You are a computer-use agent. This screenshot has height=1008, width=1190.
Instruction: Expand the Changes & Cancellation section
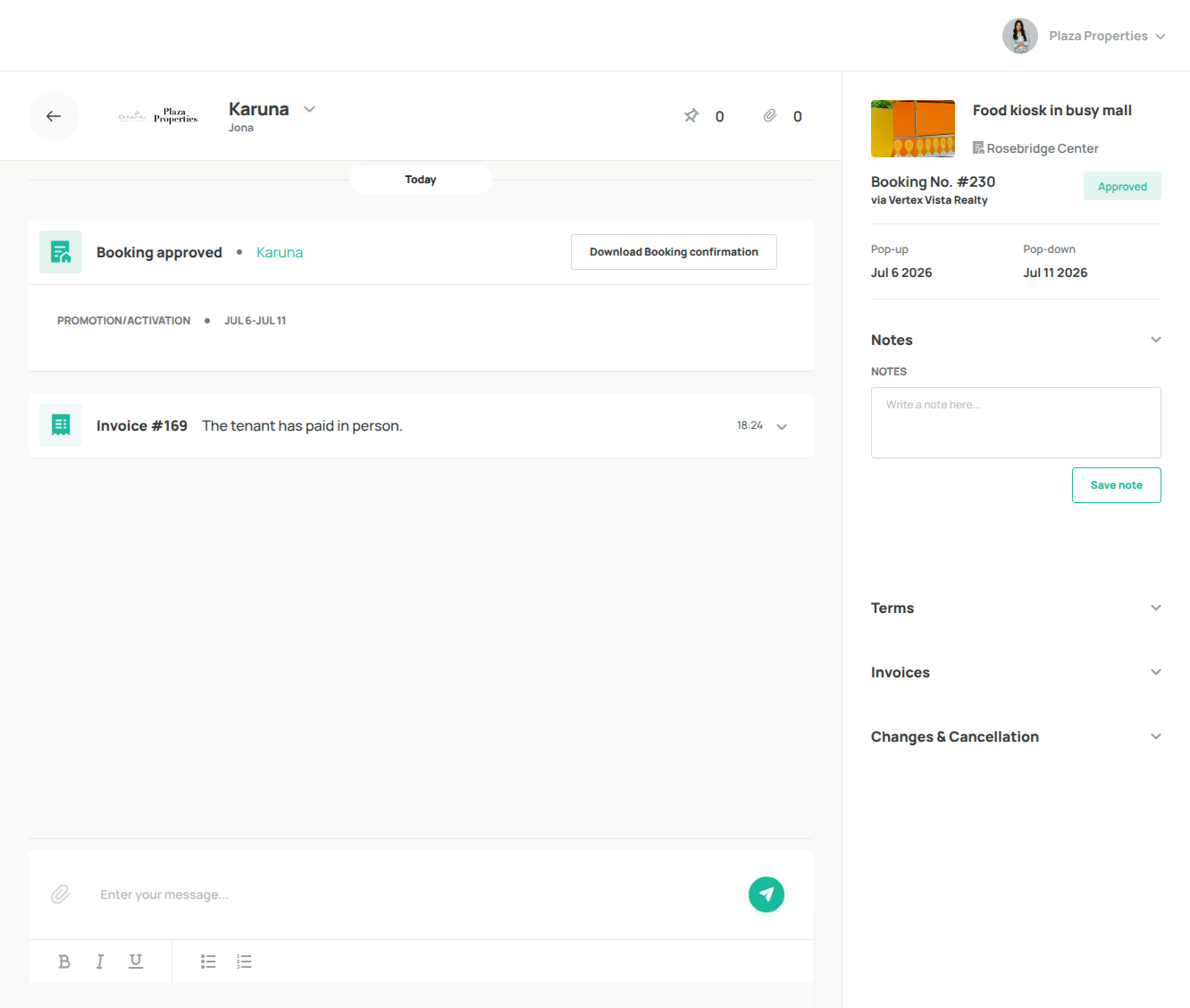pos(1156,736)
